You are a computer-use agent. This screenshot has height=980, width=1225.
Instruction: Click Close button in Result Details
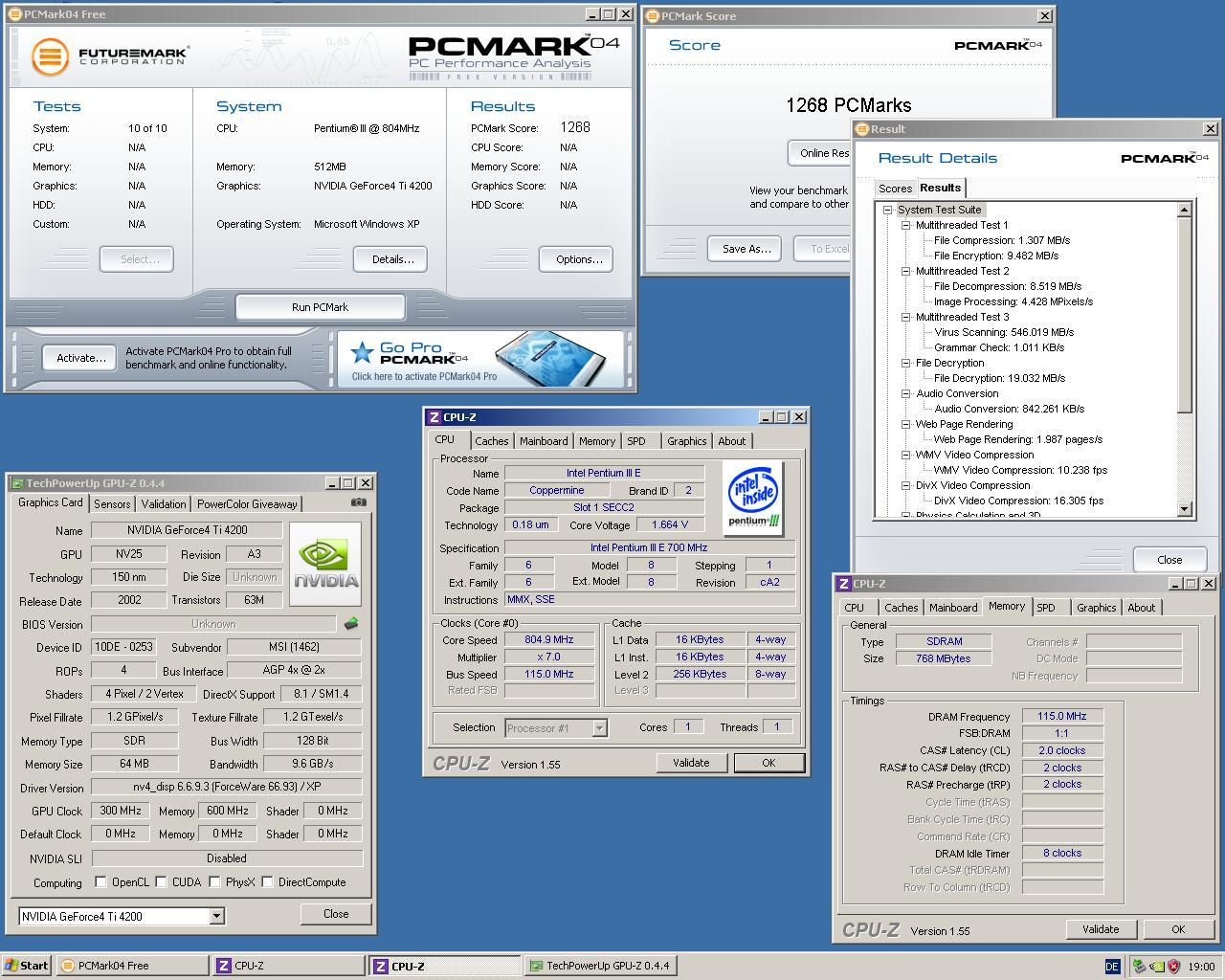pyautogui.click(x=1169, y=560)
